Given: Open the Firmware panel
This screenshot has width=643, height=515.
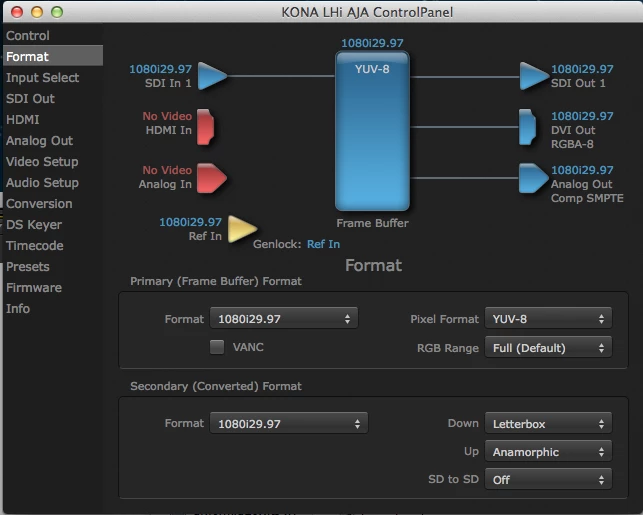Looking at the screenshot, I should click(x=53, y=287).
